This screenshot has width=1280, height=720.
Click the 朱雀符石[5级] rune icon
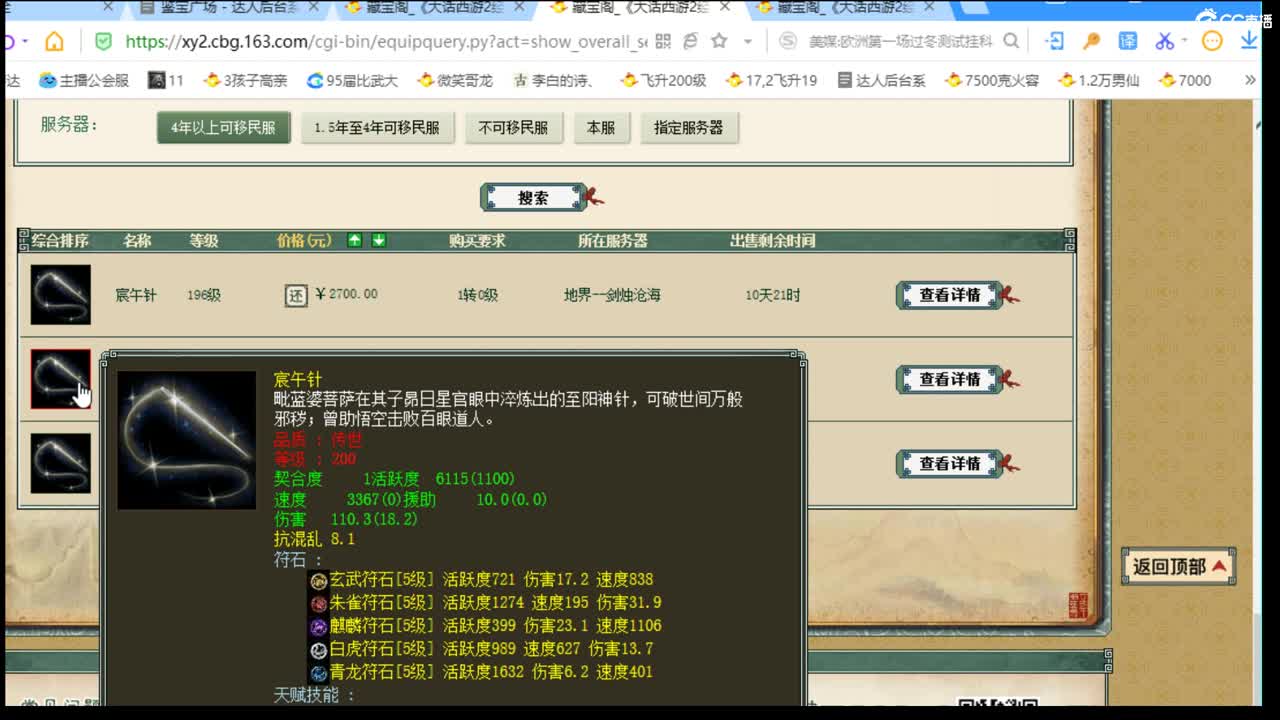click(319, 603)
